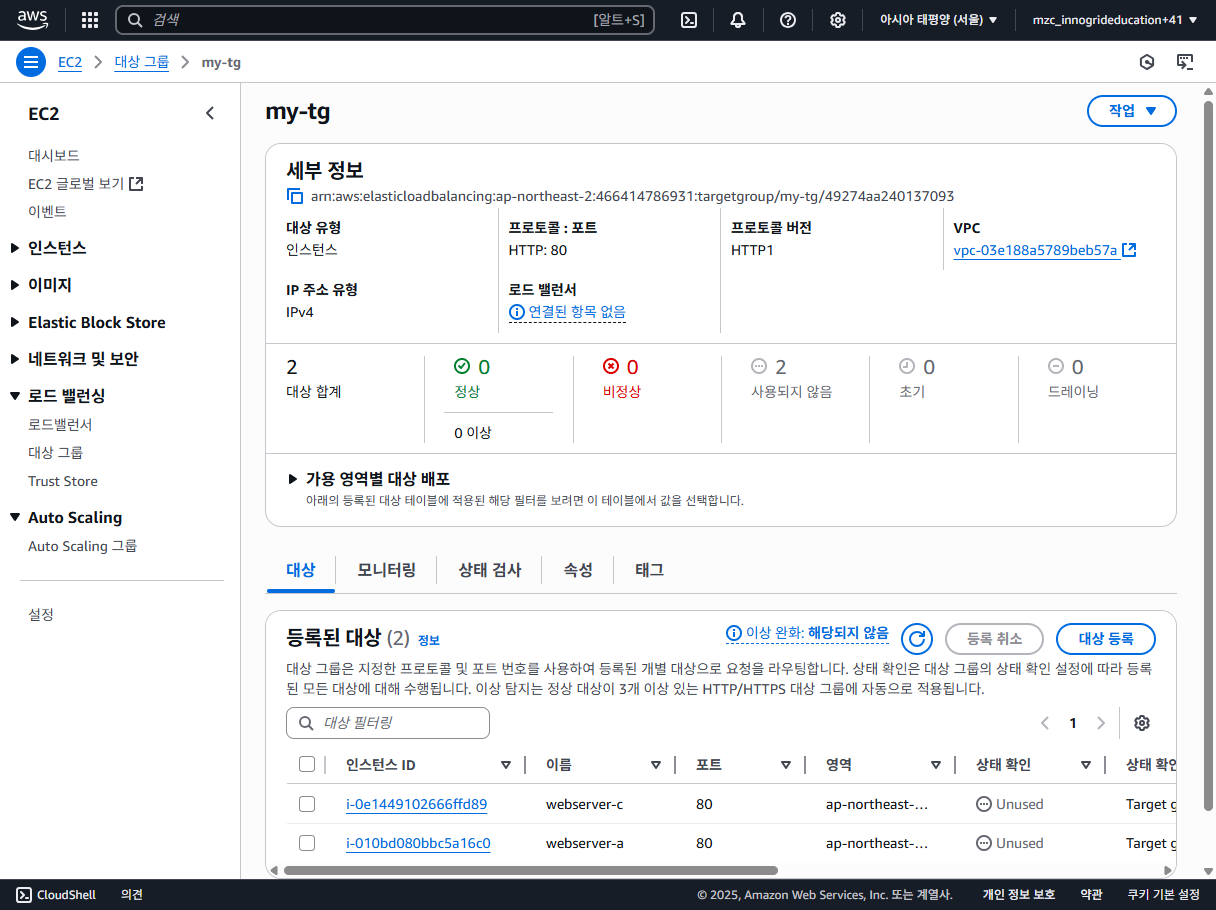The image size is (1216, 910).
Task: Open Trust Store in sidebar
Action: click(x=63, y=481)
